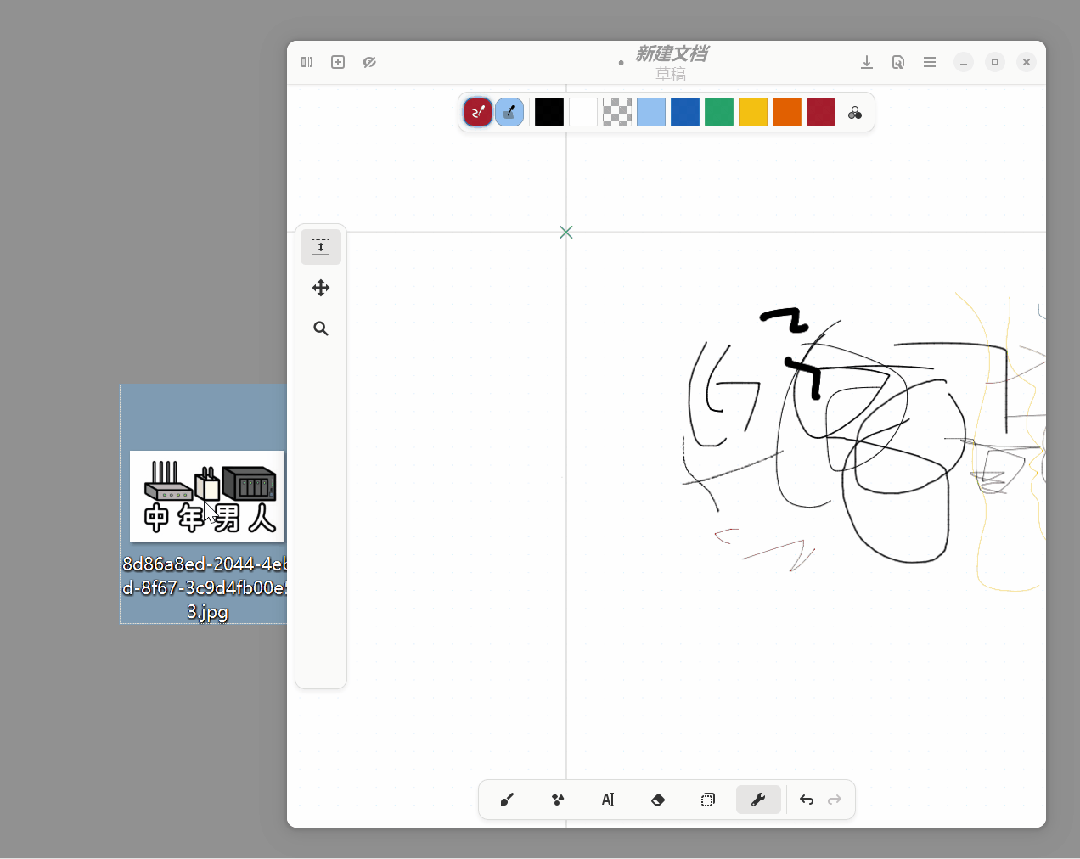Toggle the Tools wrench mode
1080x859 pixels.
[758, 800]
